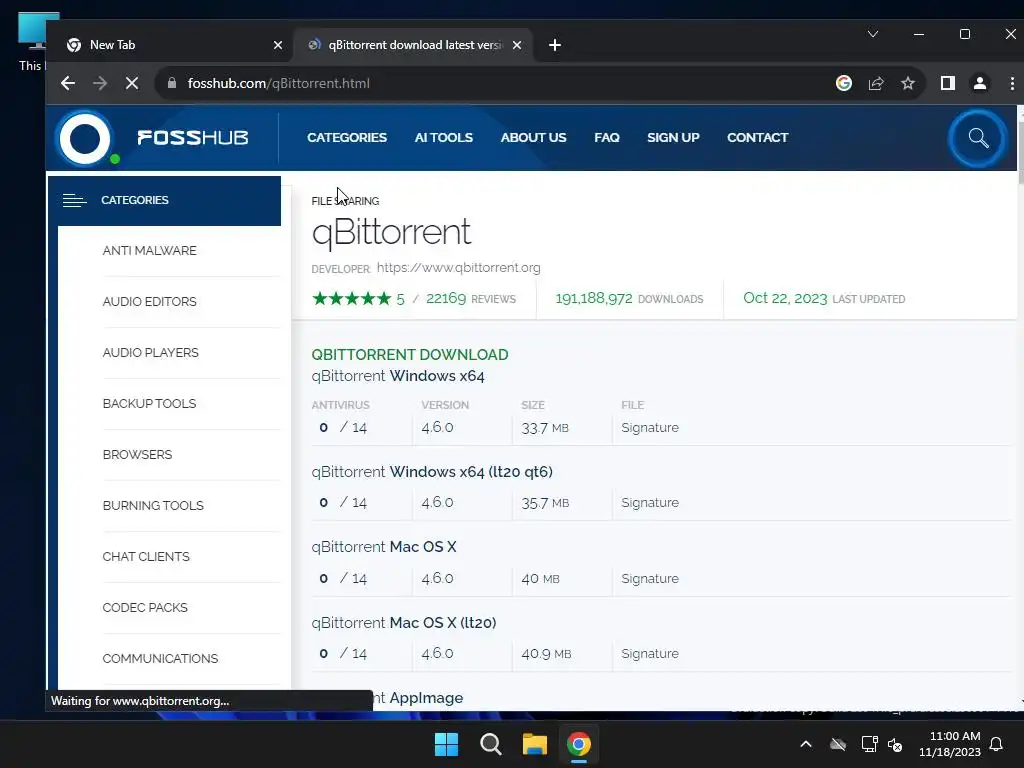
Task: Open BACKUP TOOLS category
Action: click(149, 404)
